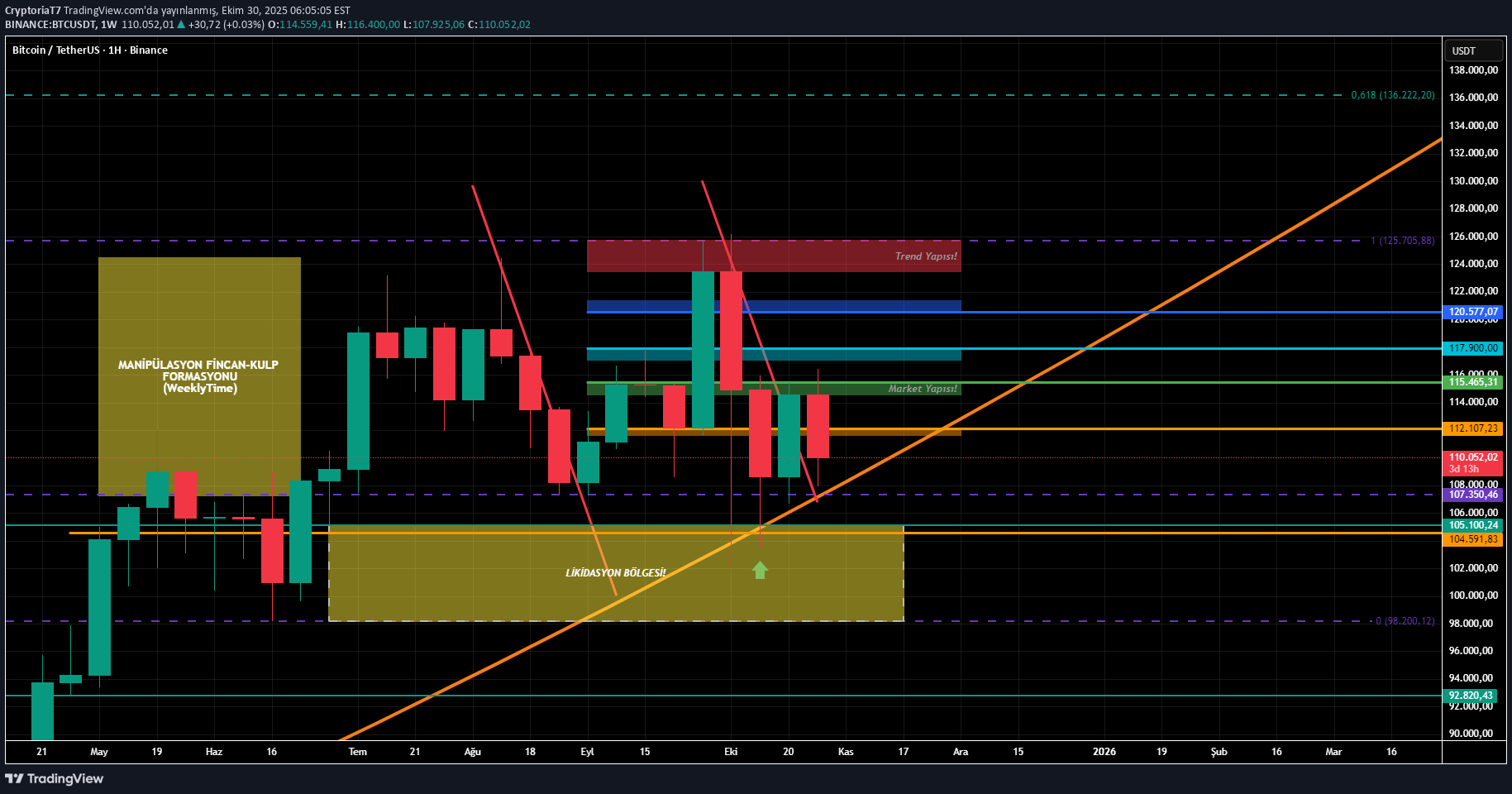
Task: Select the cyan 117.900,00 price label
Action: click(1472, 348)
